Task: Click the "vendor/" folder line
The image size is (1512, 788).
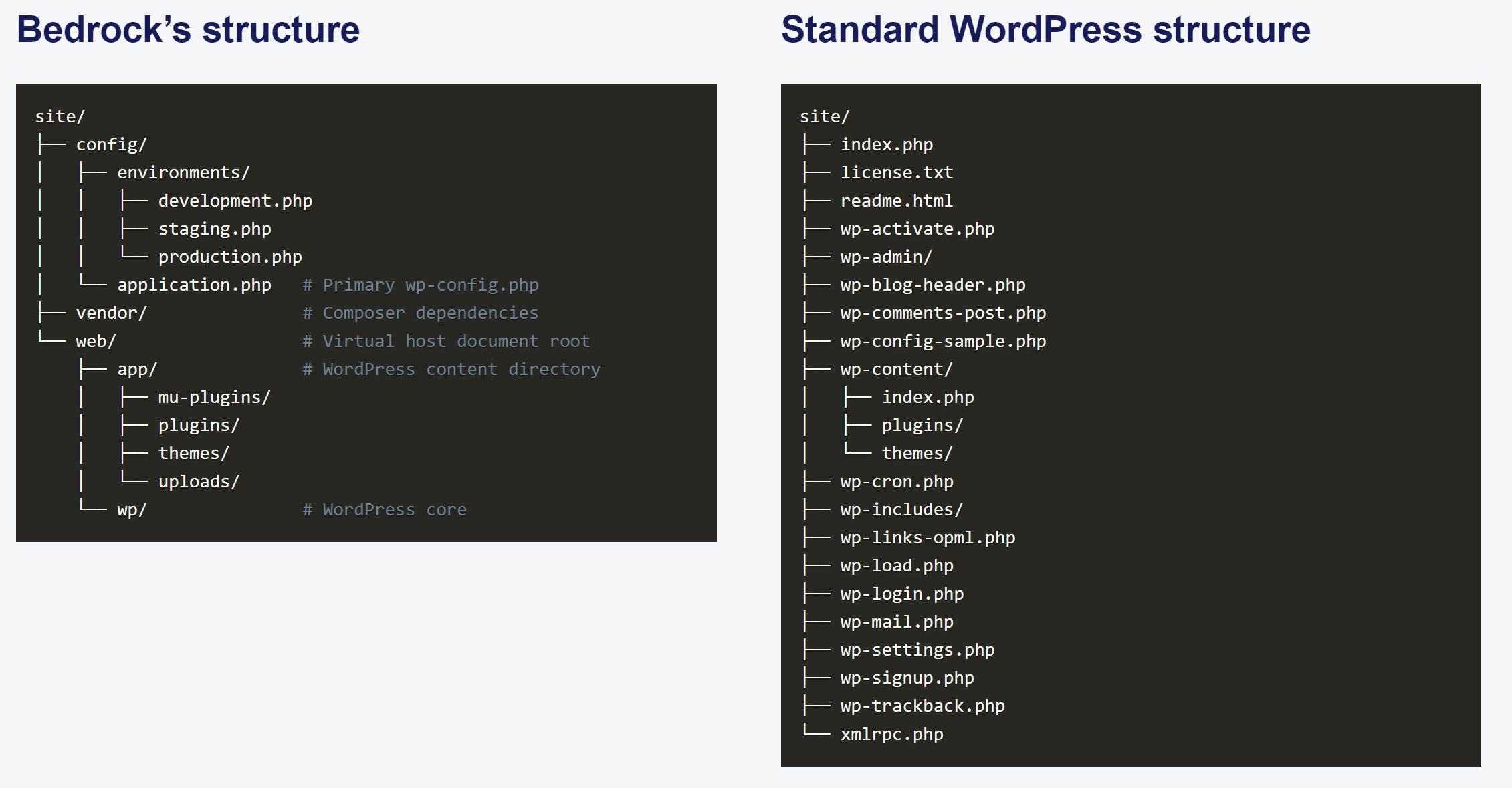Action: pos(111,313)
